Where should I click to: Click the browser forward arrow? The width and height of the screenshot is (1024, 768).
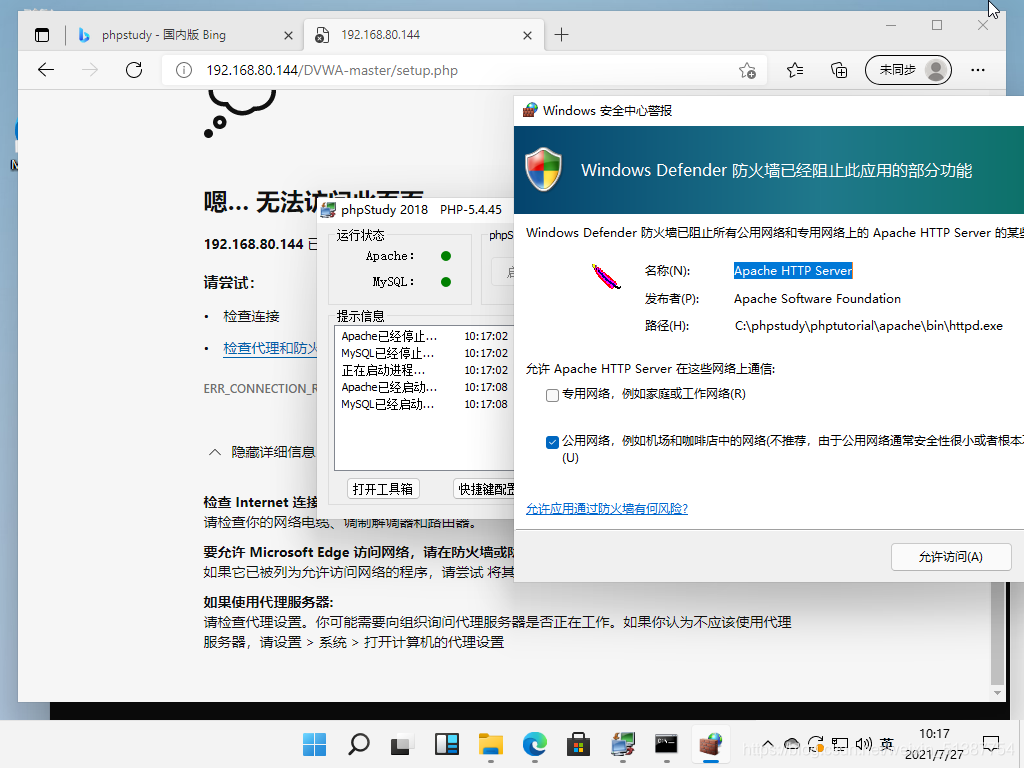pos(90,70)
